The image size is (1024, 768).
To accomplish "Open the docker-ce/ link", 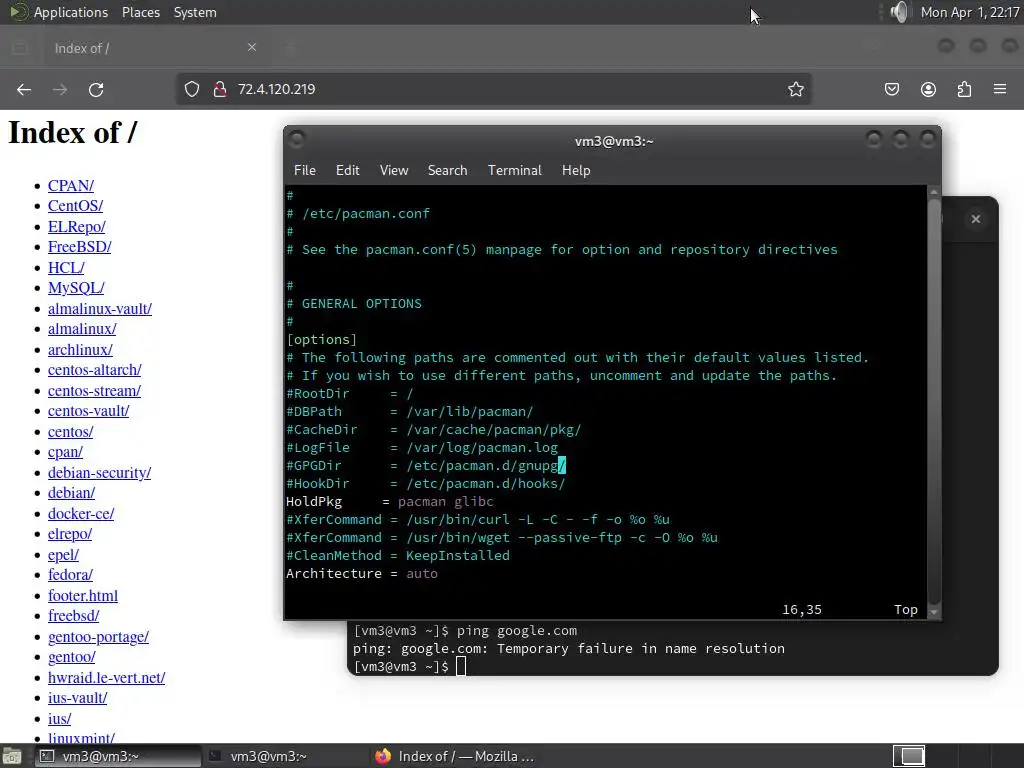I will tap(81, 514).
